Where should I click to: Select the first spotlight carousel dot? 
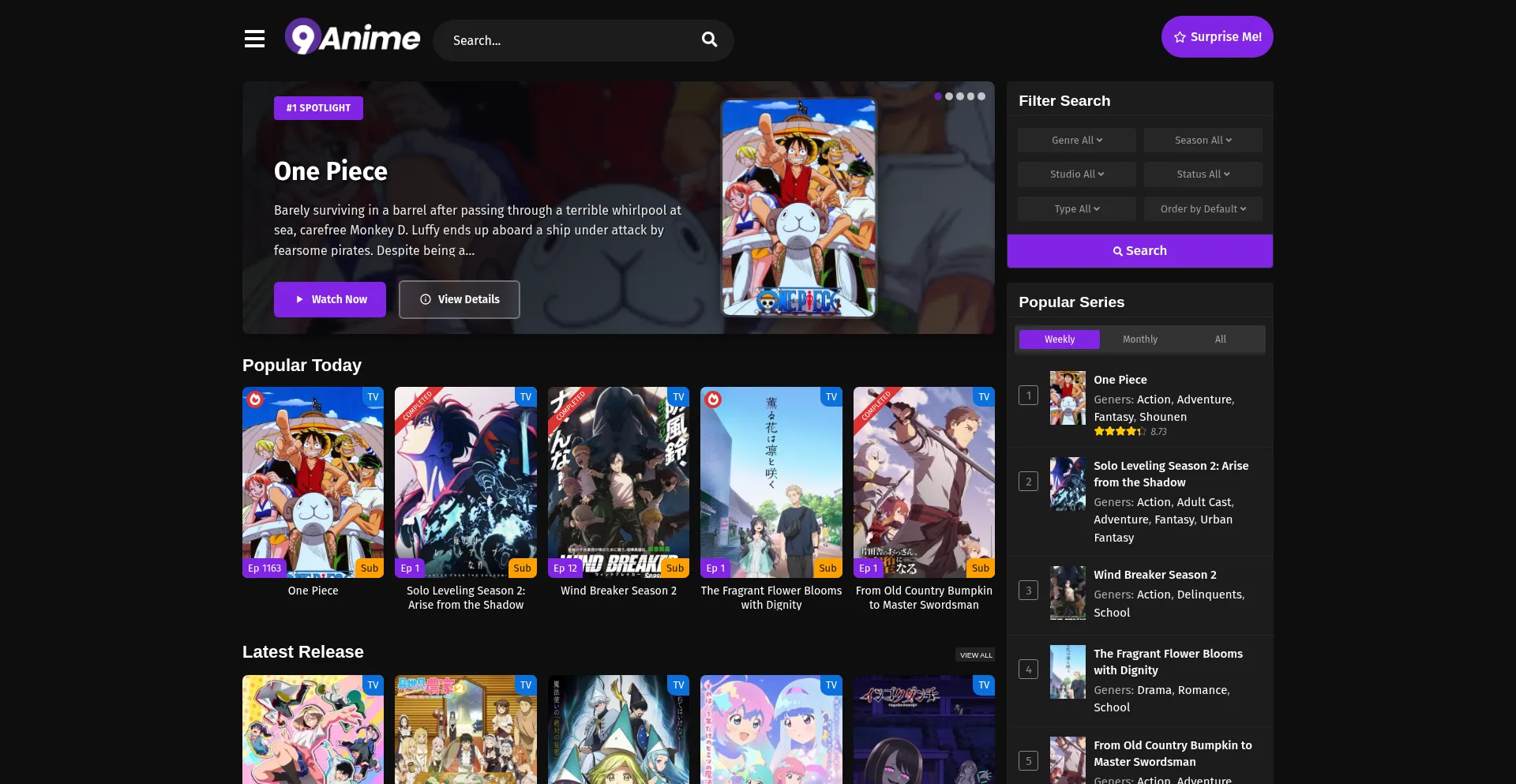coord(938,96)
